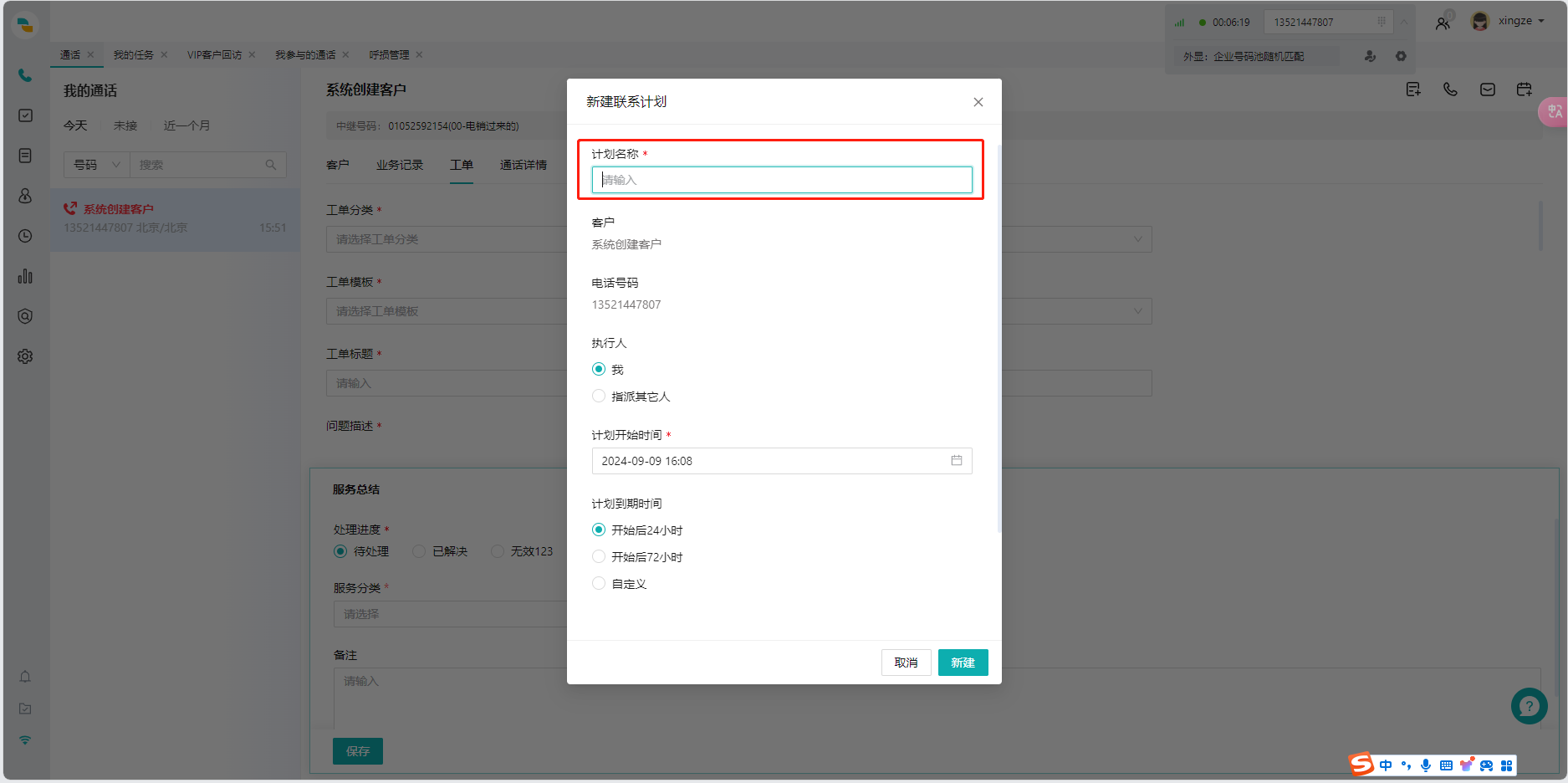The width and height of the screenshot is (1568, 783).
Task: Open the bar chart statistics sidebar icon
Action: (x=25, y=276)
